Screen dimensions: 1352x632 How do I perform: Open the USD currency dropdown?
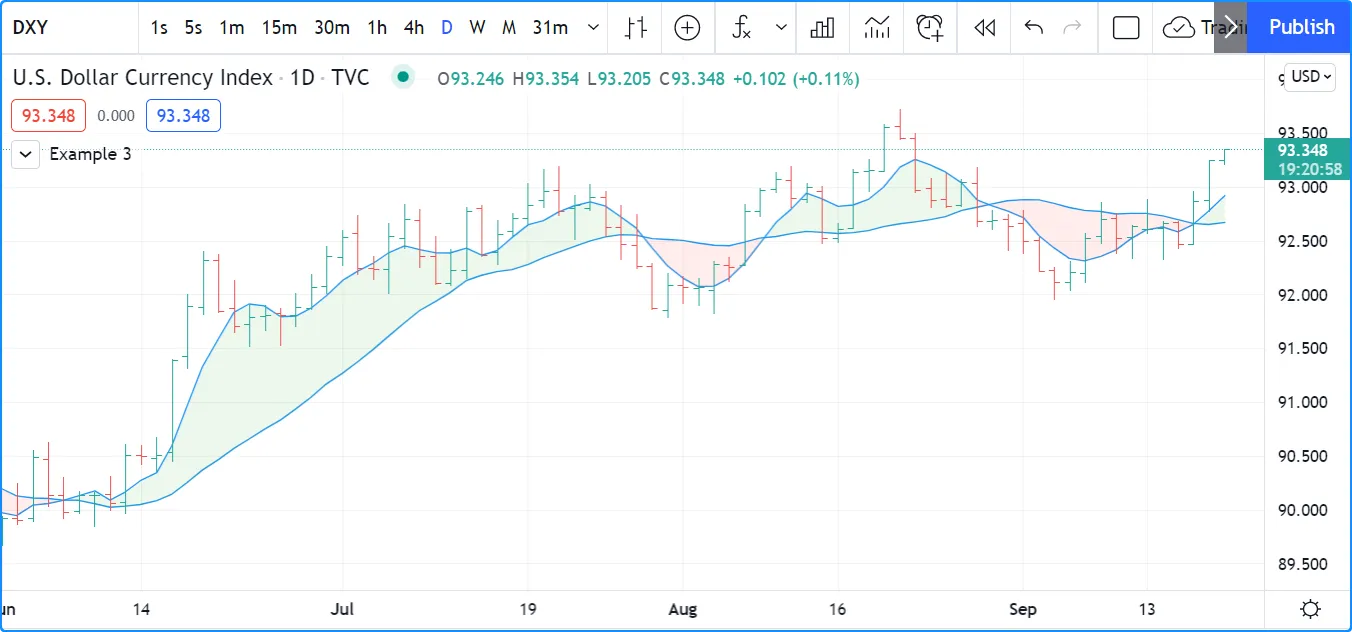(x=1311, y=77)
